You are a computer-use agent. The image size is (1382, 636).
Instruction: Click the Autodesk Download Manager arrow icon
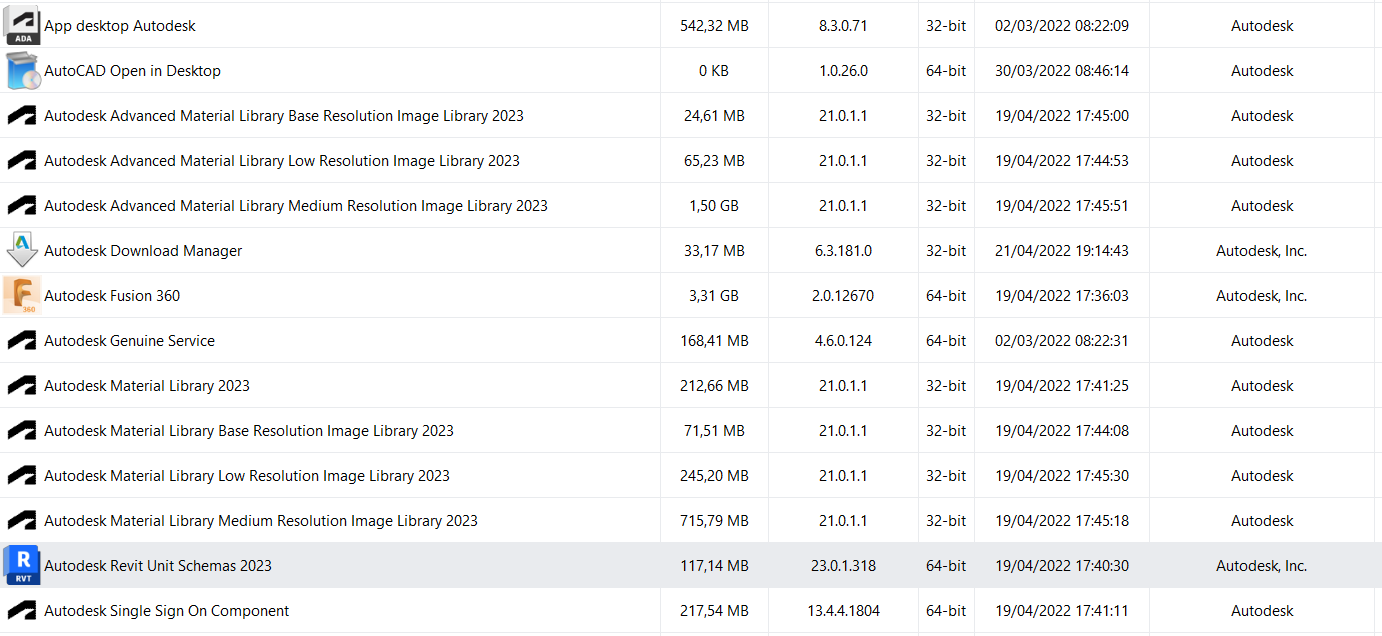click(x=22, y=251)
